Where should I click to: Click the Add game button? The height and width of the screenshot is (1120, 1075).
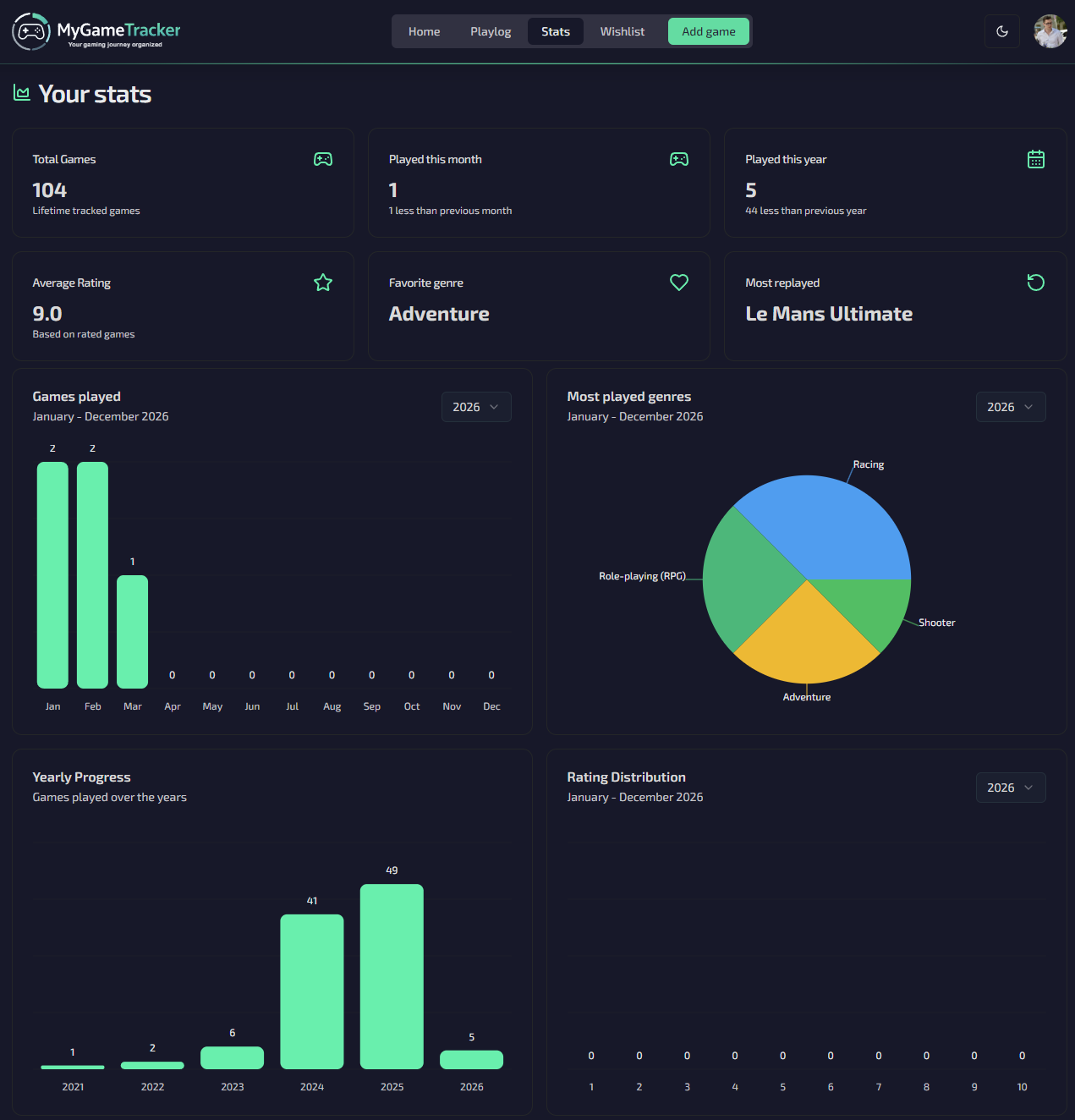[708, 31]
